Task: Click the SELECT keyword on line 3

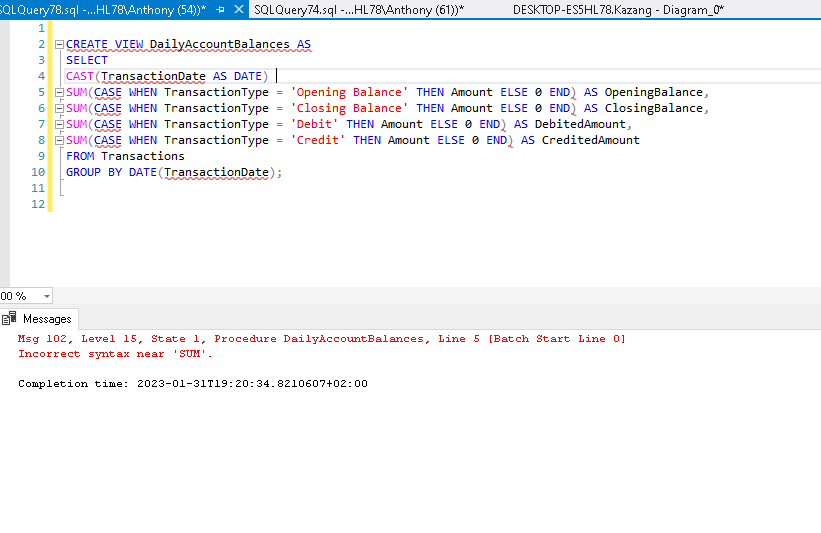Action: click(x=86, y=60)
